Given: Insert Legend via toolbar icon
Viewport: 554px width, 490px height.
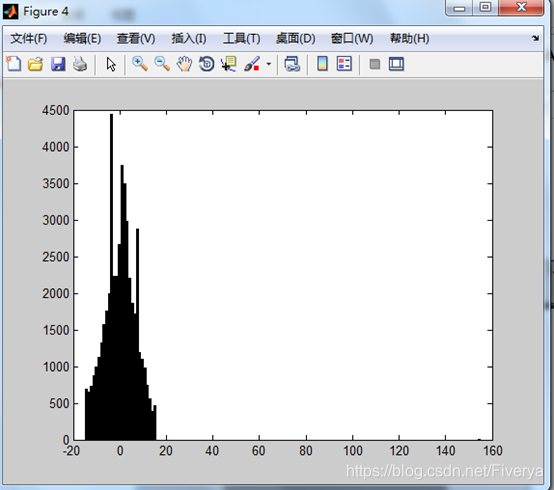Looking at the screenshot, I should (x=344, y=64).
